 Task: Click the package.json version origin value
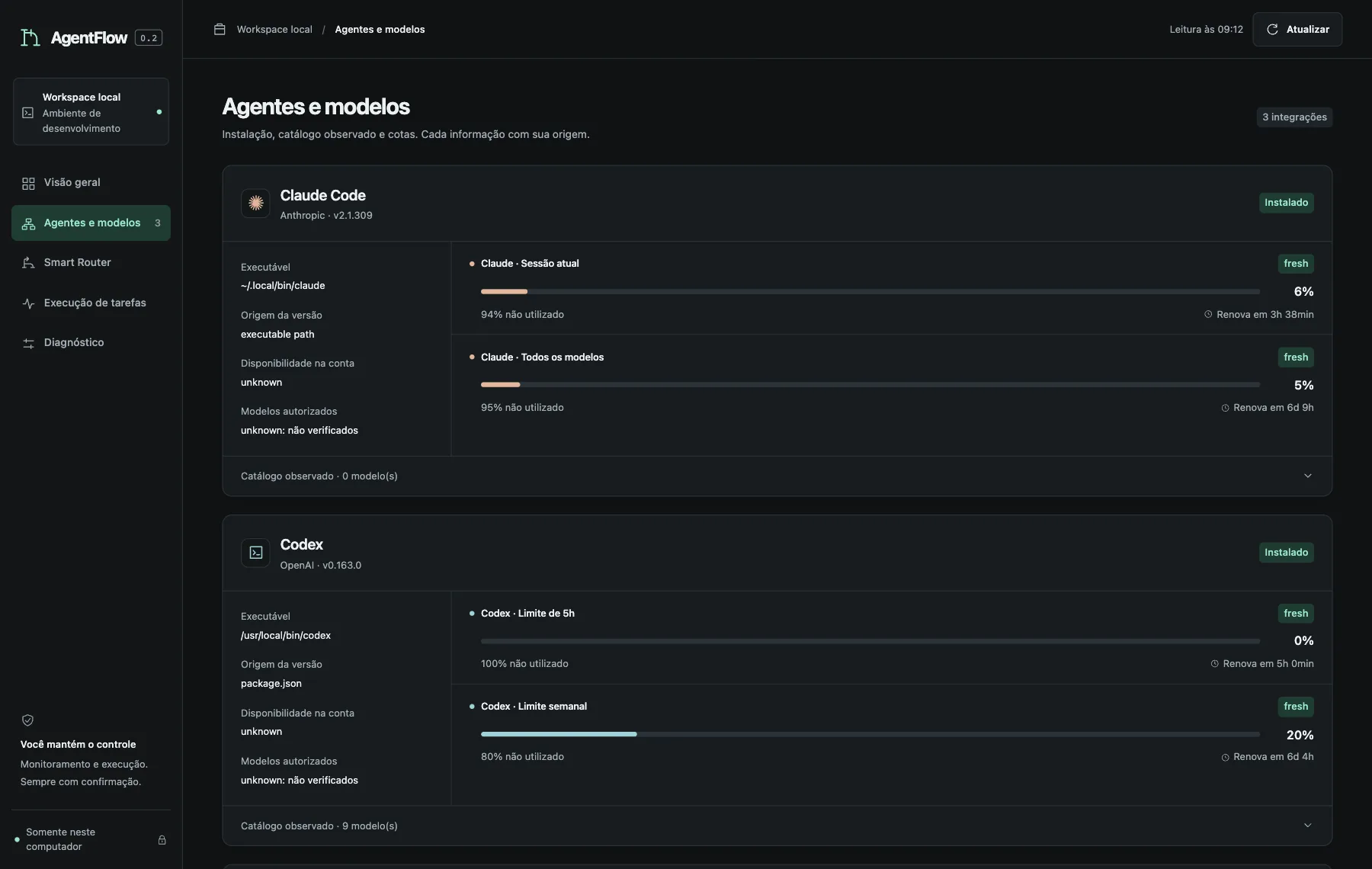click(271, 684)
